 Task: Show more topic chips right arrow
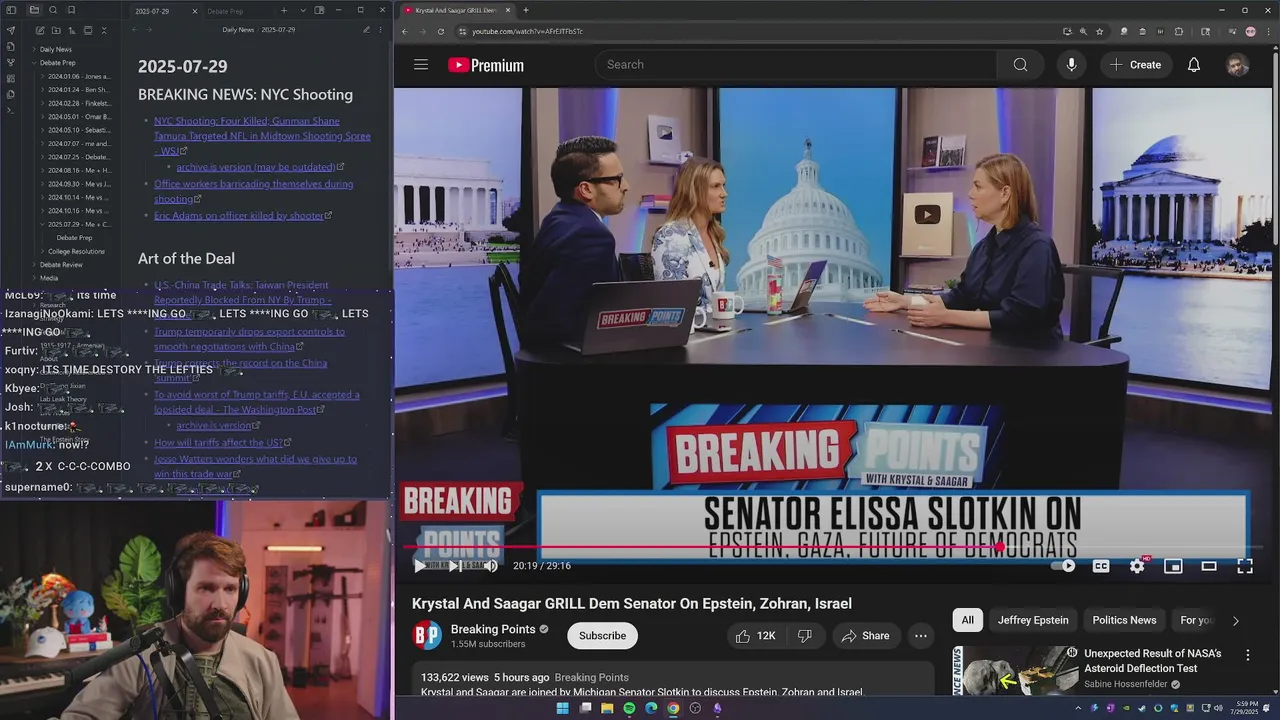(x=1235, y=621)
